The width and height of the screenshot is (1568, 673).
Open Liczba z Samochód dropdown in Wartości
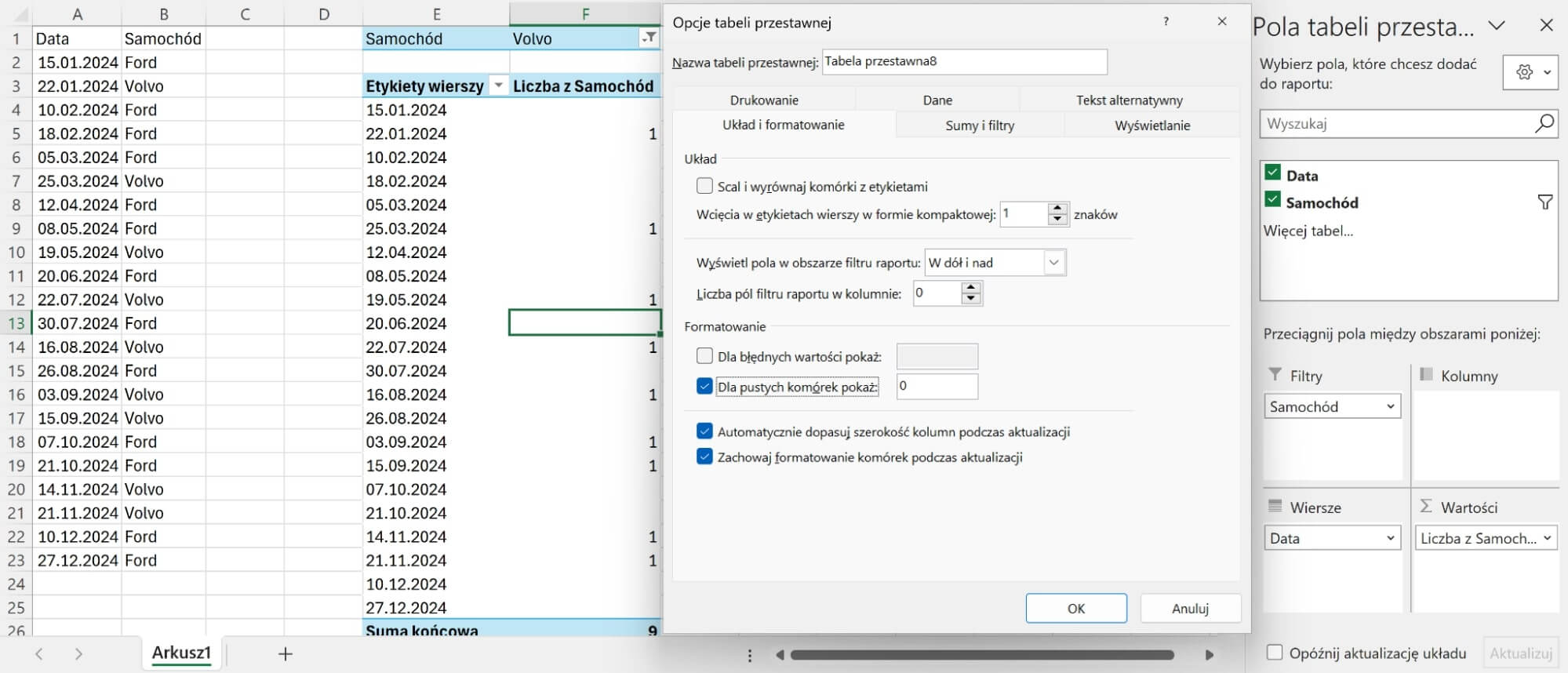pos(1546,538)
